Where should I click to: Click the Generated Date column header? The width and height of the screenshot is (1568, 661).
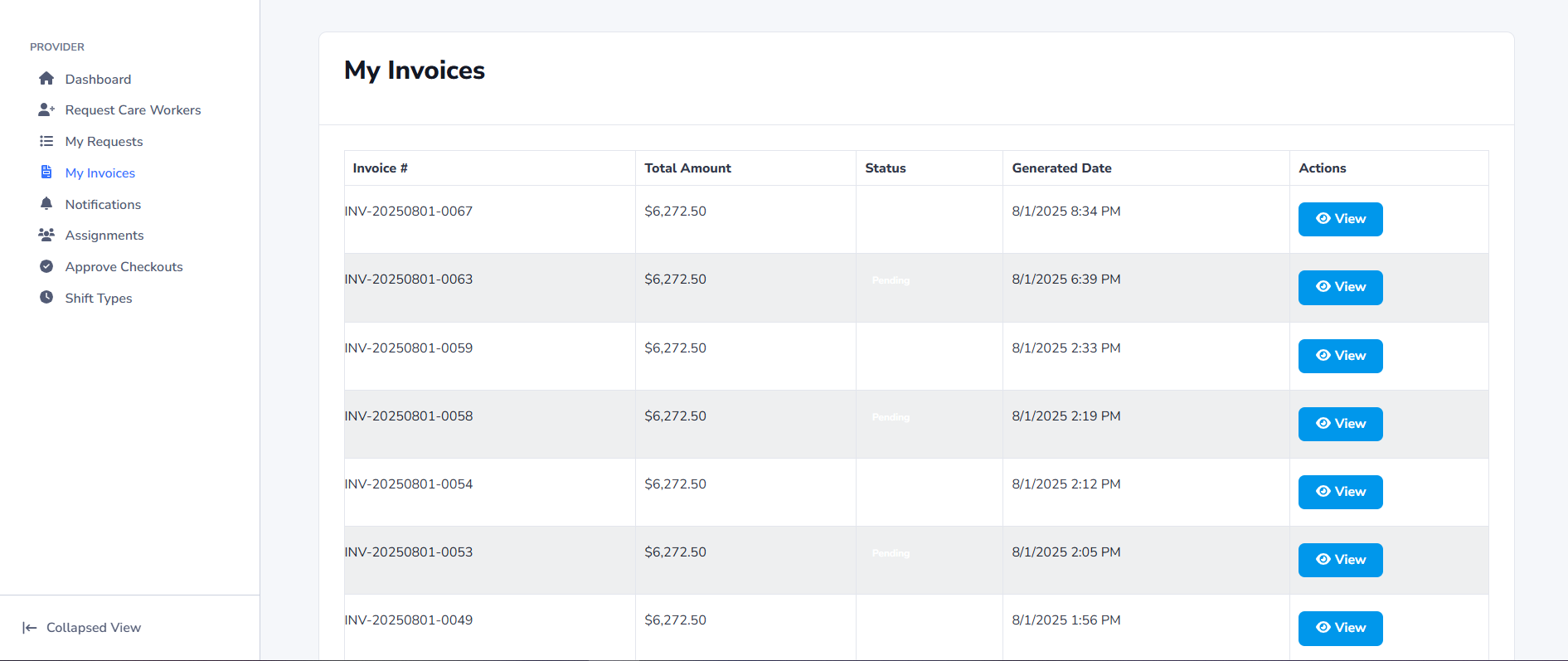point(1061,168)
